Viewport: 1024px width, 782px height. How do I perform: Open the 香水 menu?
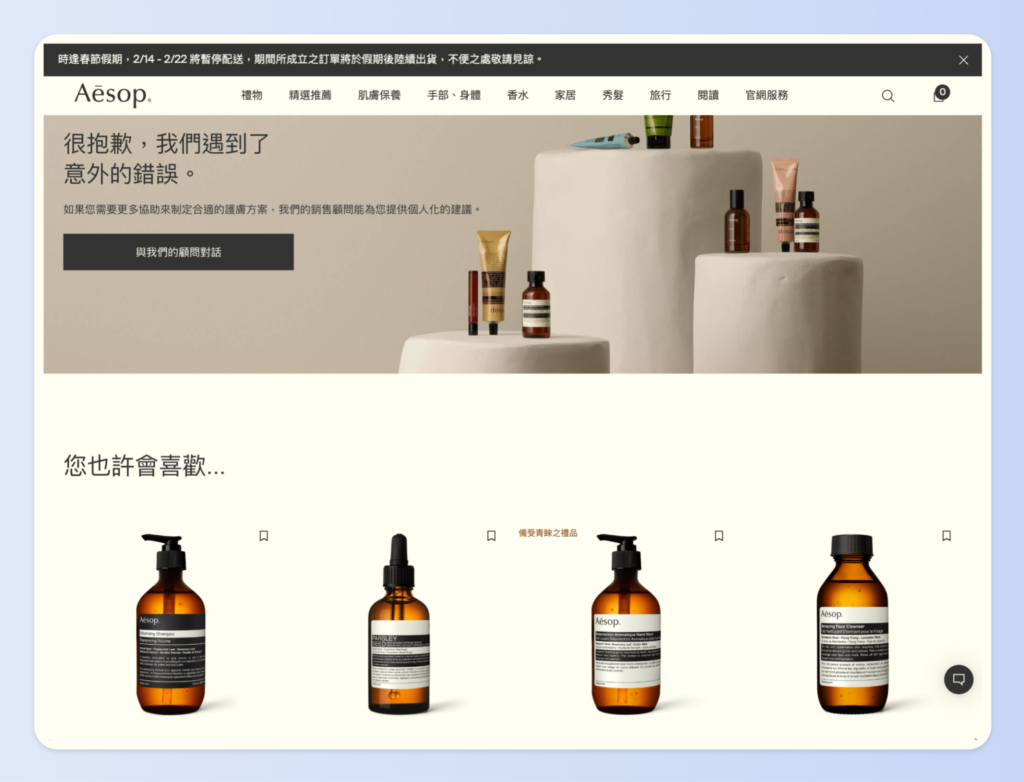tap(517, 95)
